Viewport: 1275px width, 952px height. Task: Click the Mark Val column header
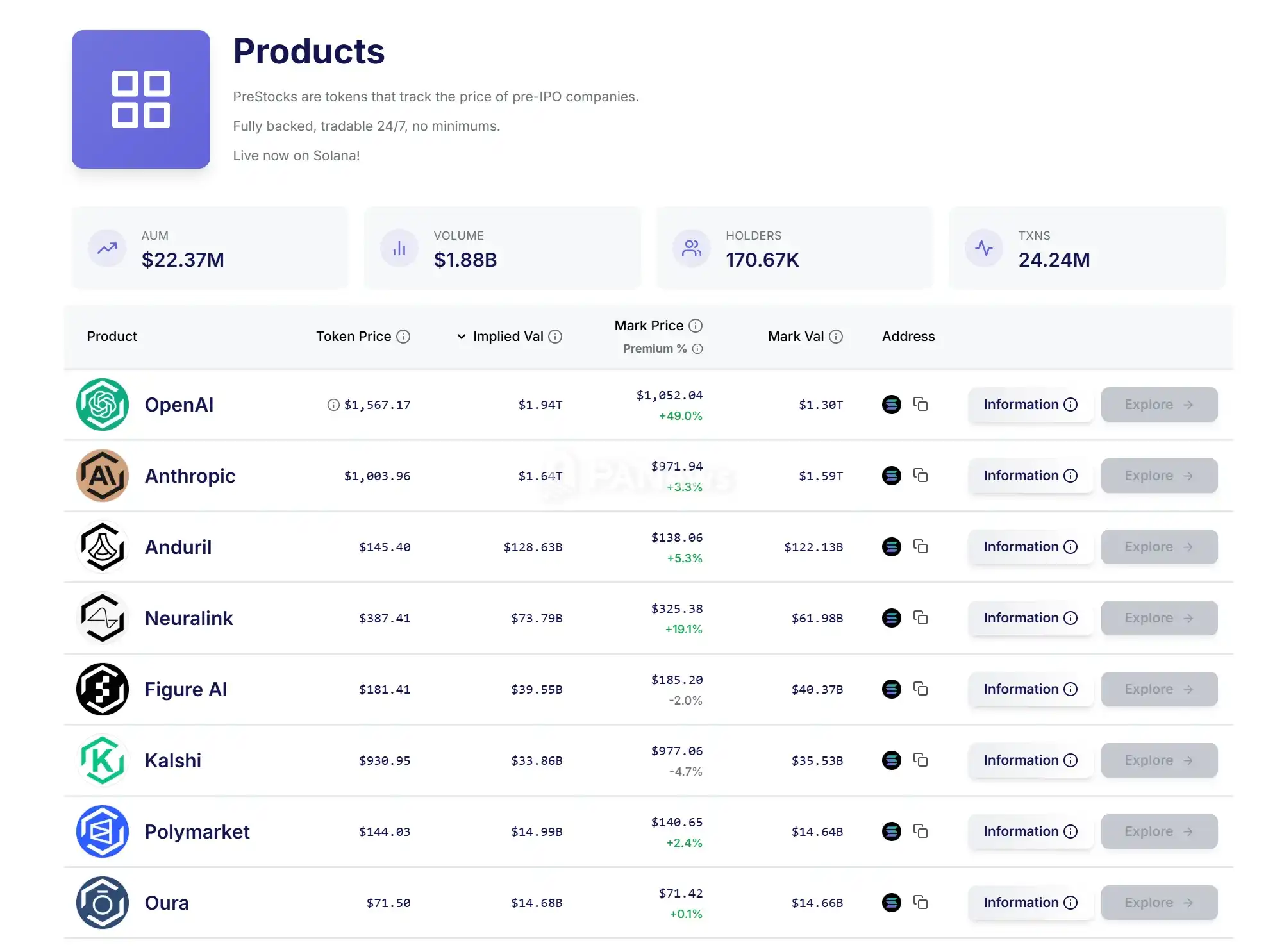point(796,337)
